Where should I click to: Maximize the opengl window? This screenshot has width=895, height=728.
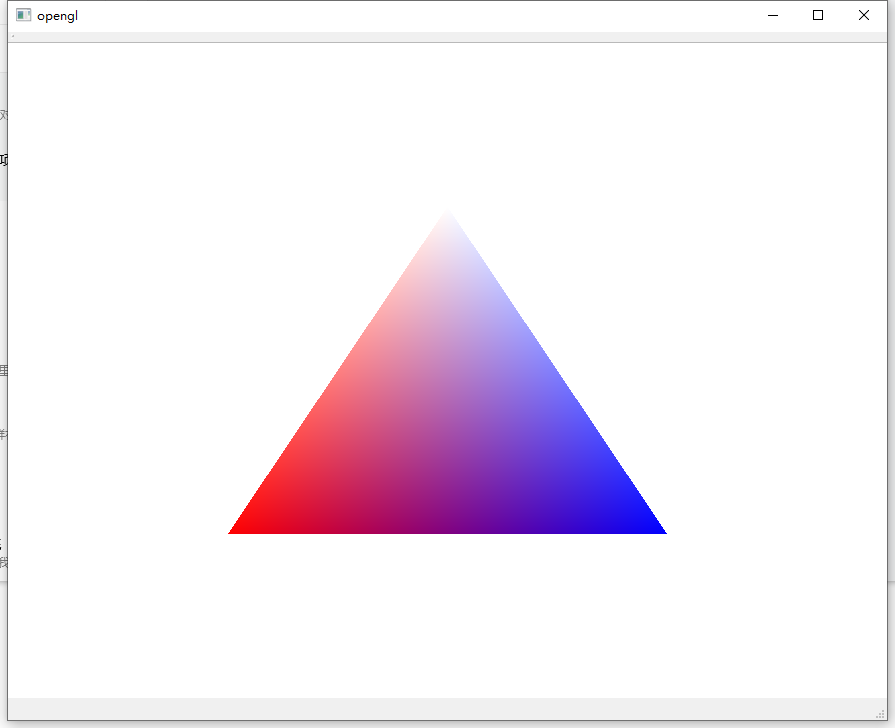point(817,15)
